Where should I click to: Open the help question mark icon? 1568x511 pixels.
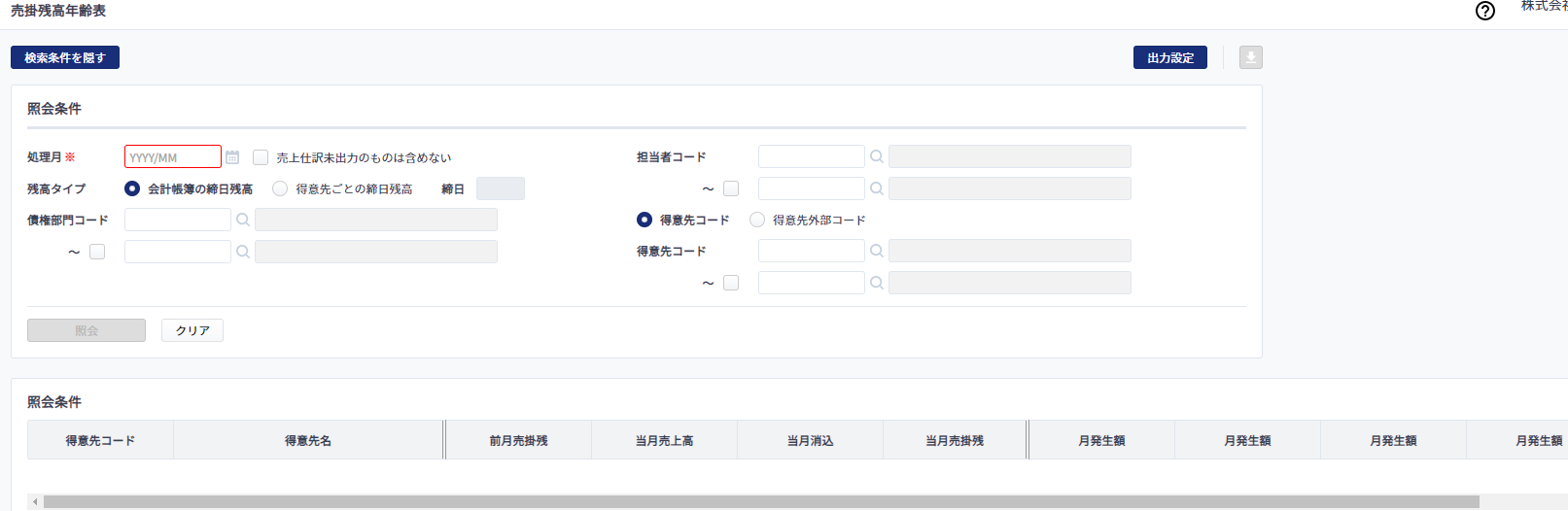(1485, 11)
